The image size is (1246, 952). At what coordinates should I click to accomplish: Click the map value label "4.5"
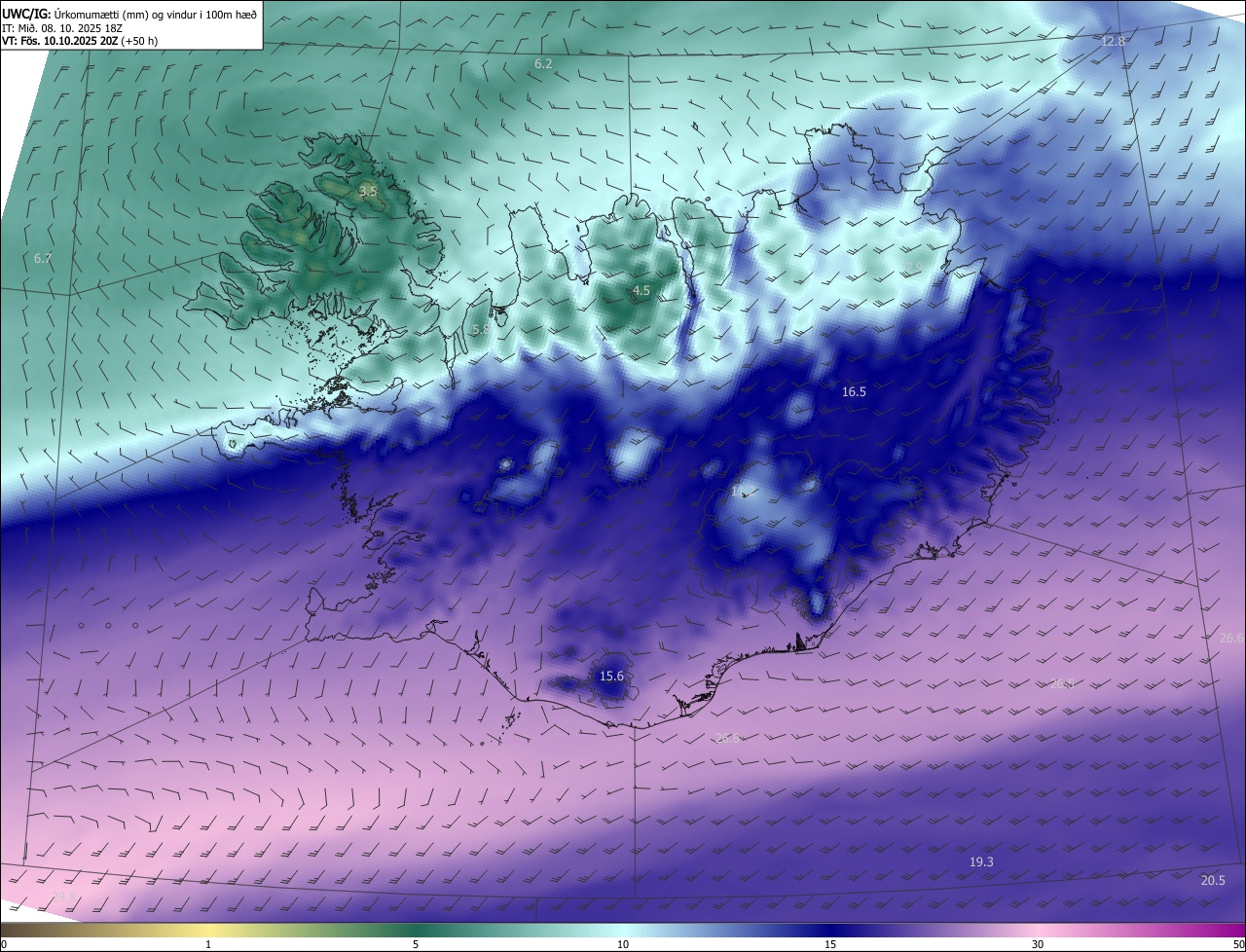(641, 291)
